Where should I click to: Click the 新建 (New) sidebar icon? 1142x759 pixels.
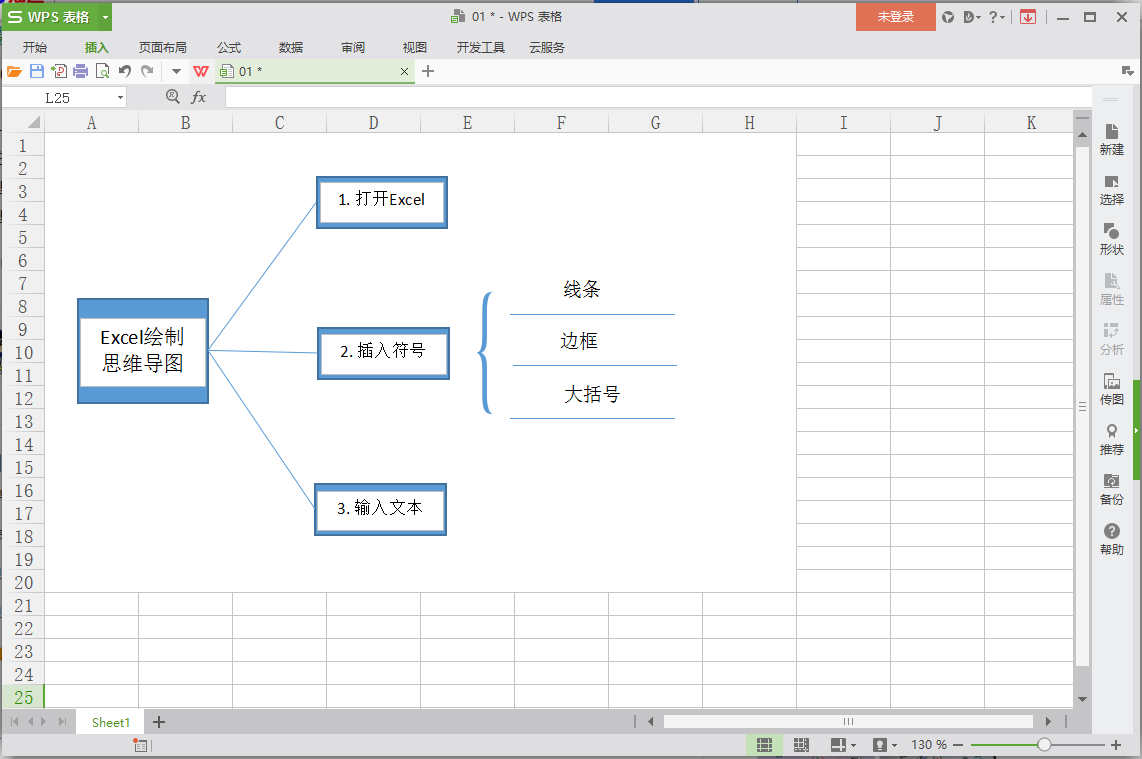[x=1111, y=140]
